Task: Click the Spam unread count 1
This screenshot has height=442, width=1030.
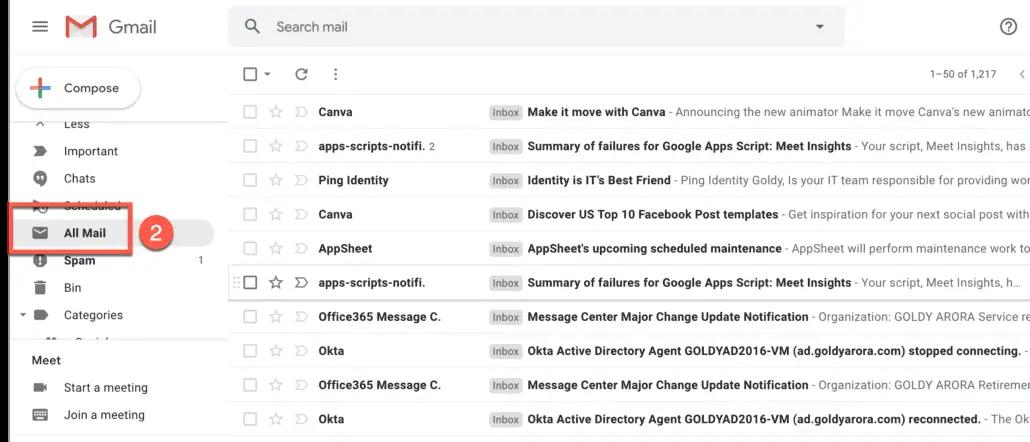Action: click(x=200, y=261)
